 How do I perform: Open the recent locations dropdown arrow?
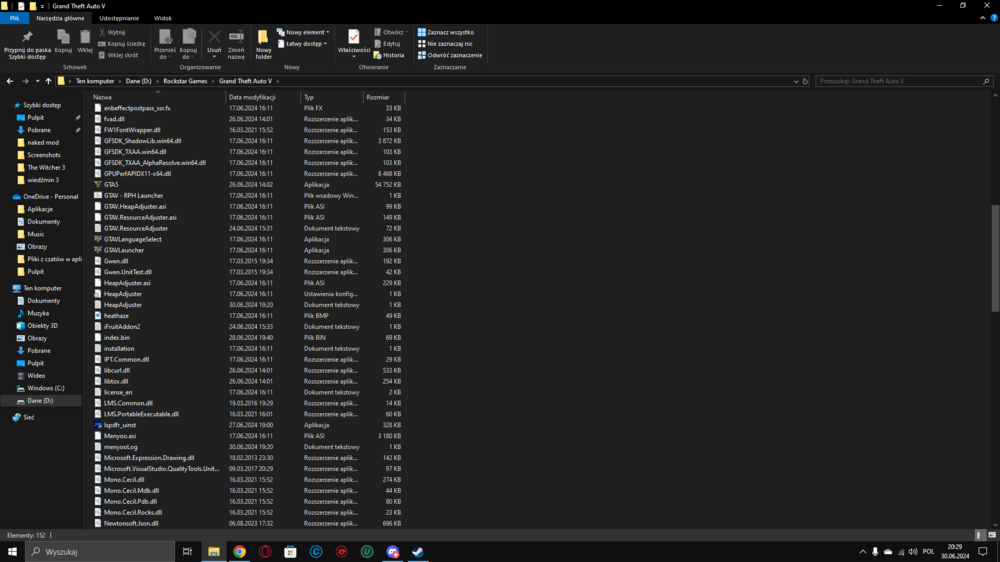coord(37,81)
